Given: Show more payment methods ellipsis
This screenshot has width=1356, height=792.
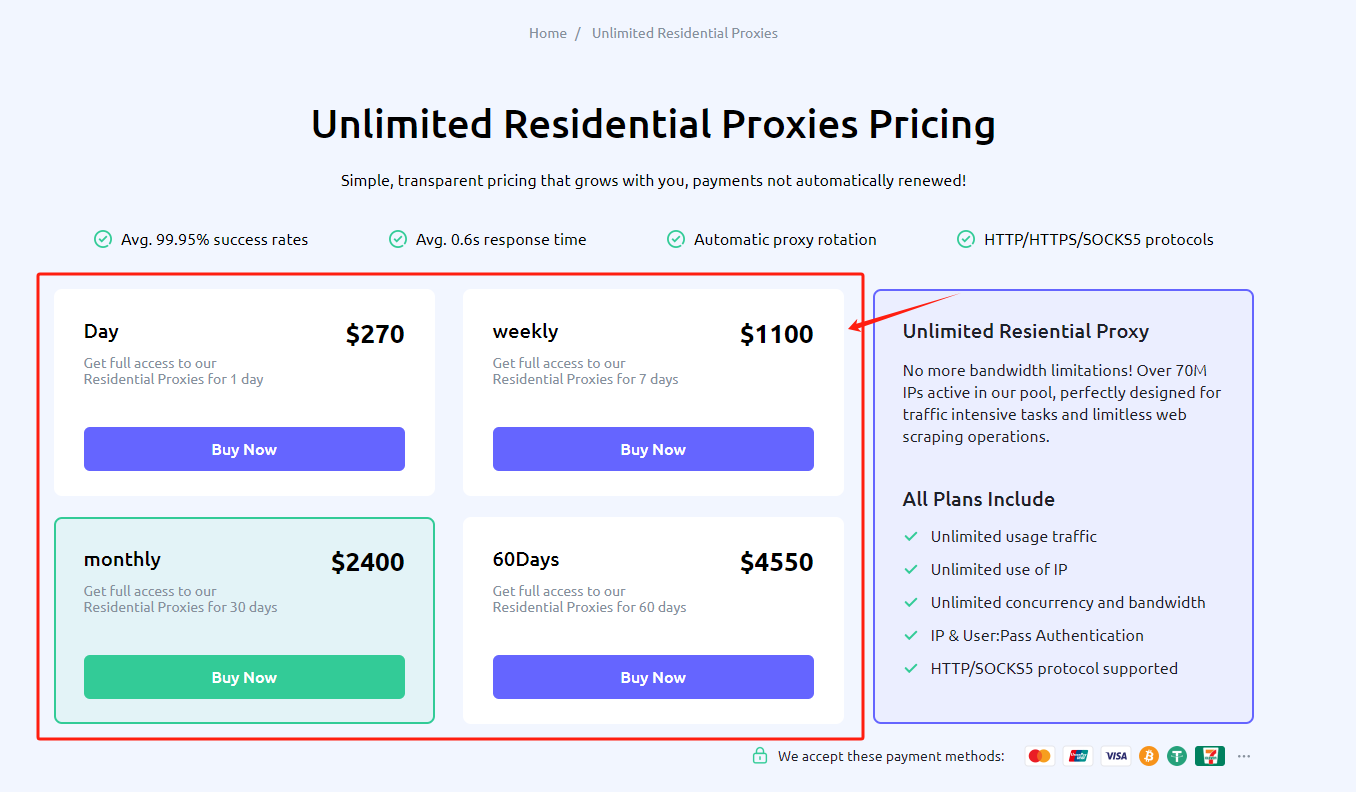Looking at the screenshot, I should point(1244,756).
